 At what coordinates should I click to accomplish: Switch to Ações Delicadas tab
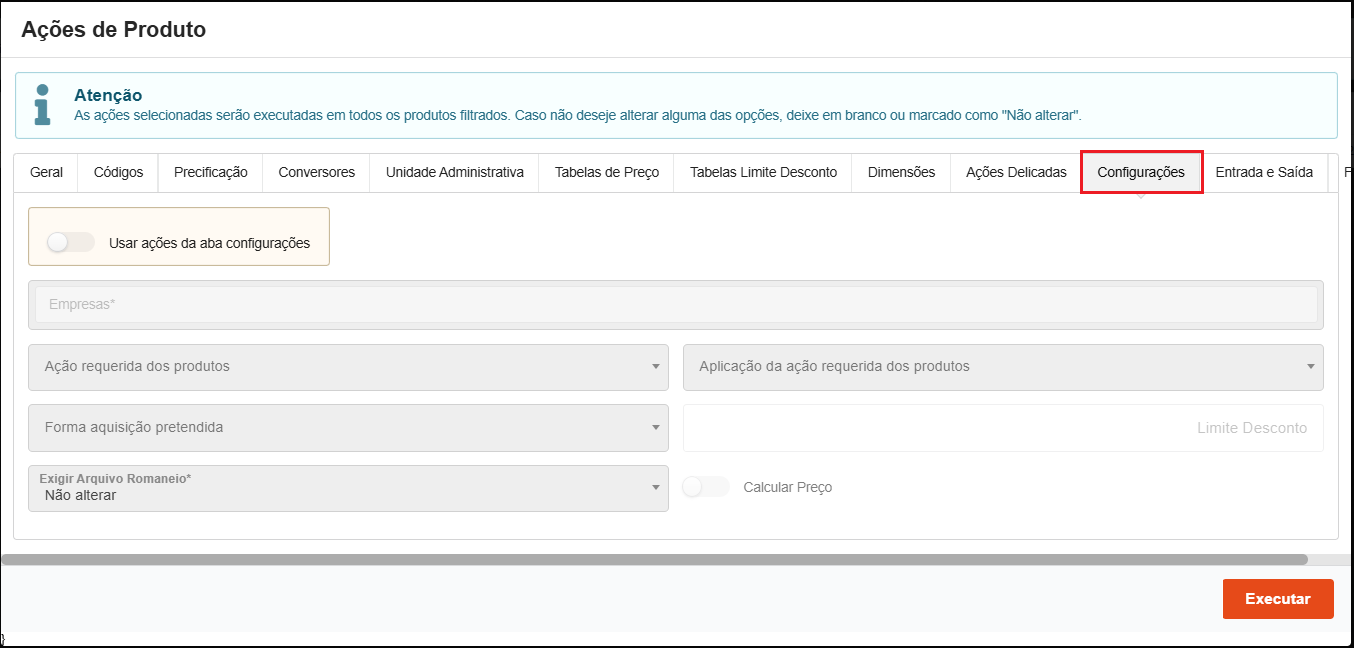pyautogui.click(x=1016, y=172)
